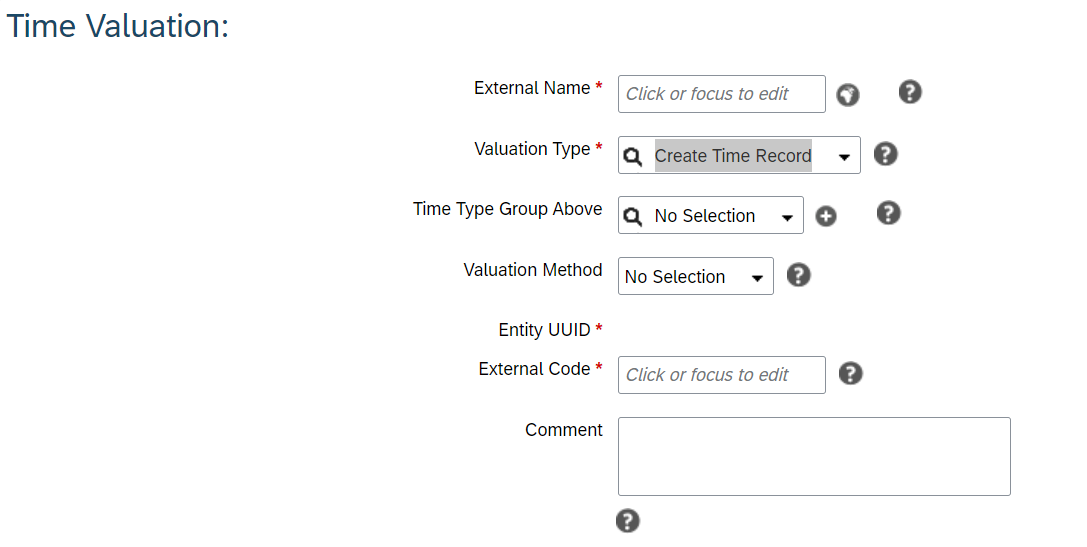Open help icon next to External Code
This screenshot has width=1087, height=547.
851,374
